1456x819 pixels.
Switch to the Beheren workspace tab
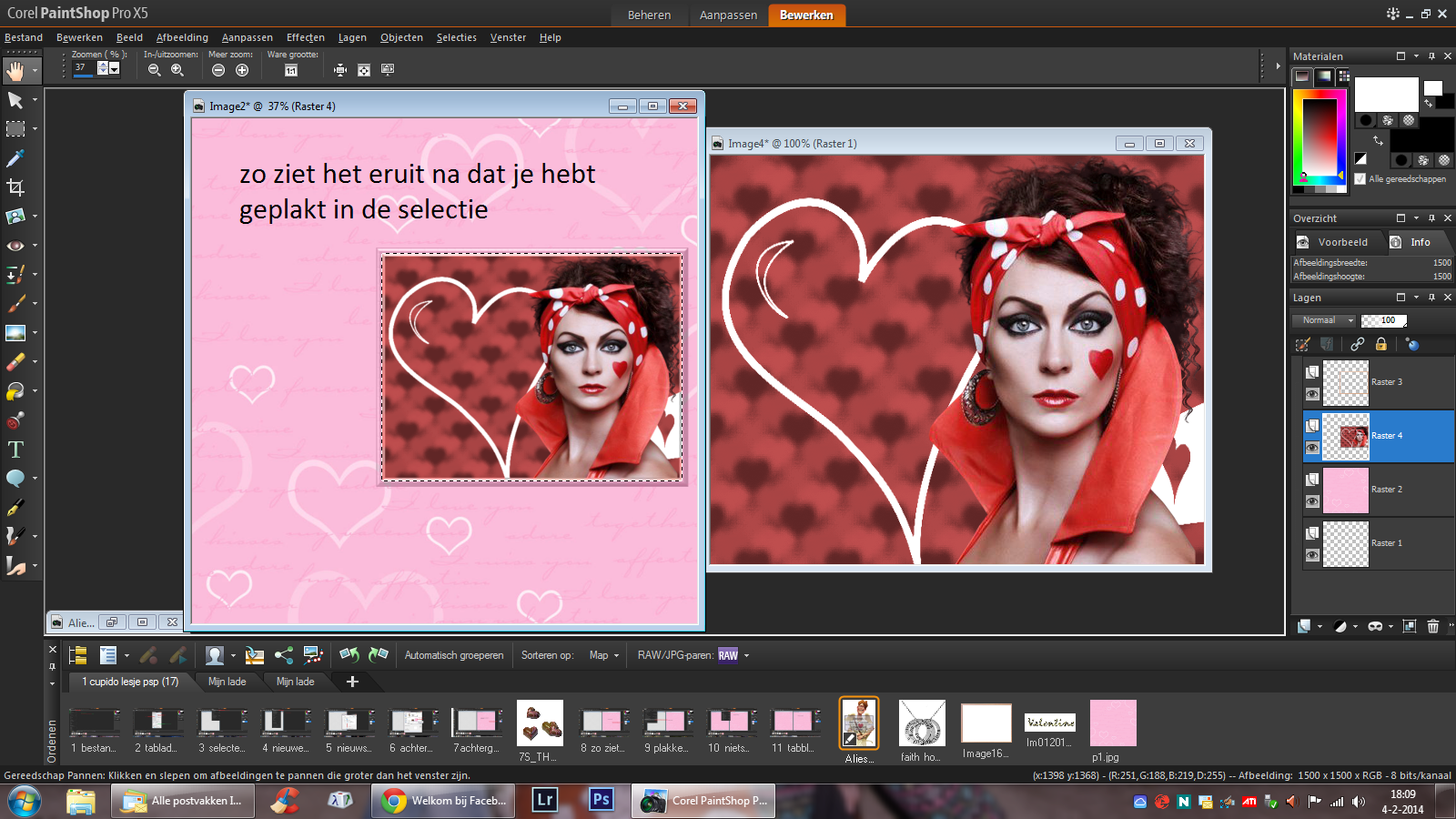click(649, 15)
